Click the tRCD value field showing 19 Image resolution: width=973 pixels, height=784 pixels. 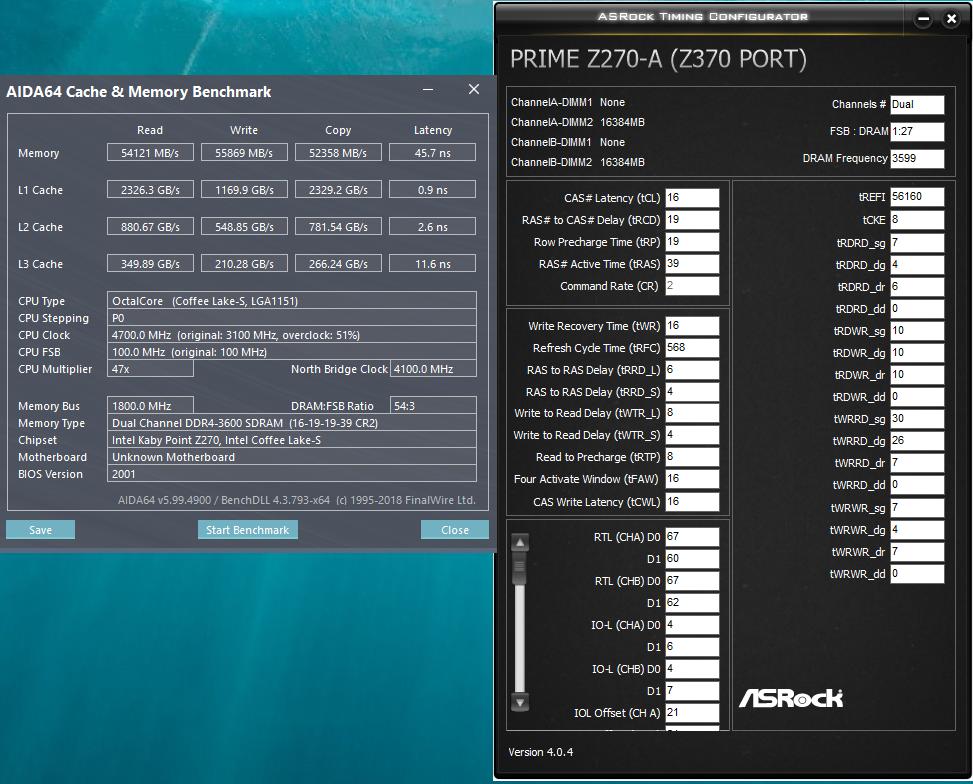click(692, 220)
